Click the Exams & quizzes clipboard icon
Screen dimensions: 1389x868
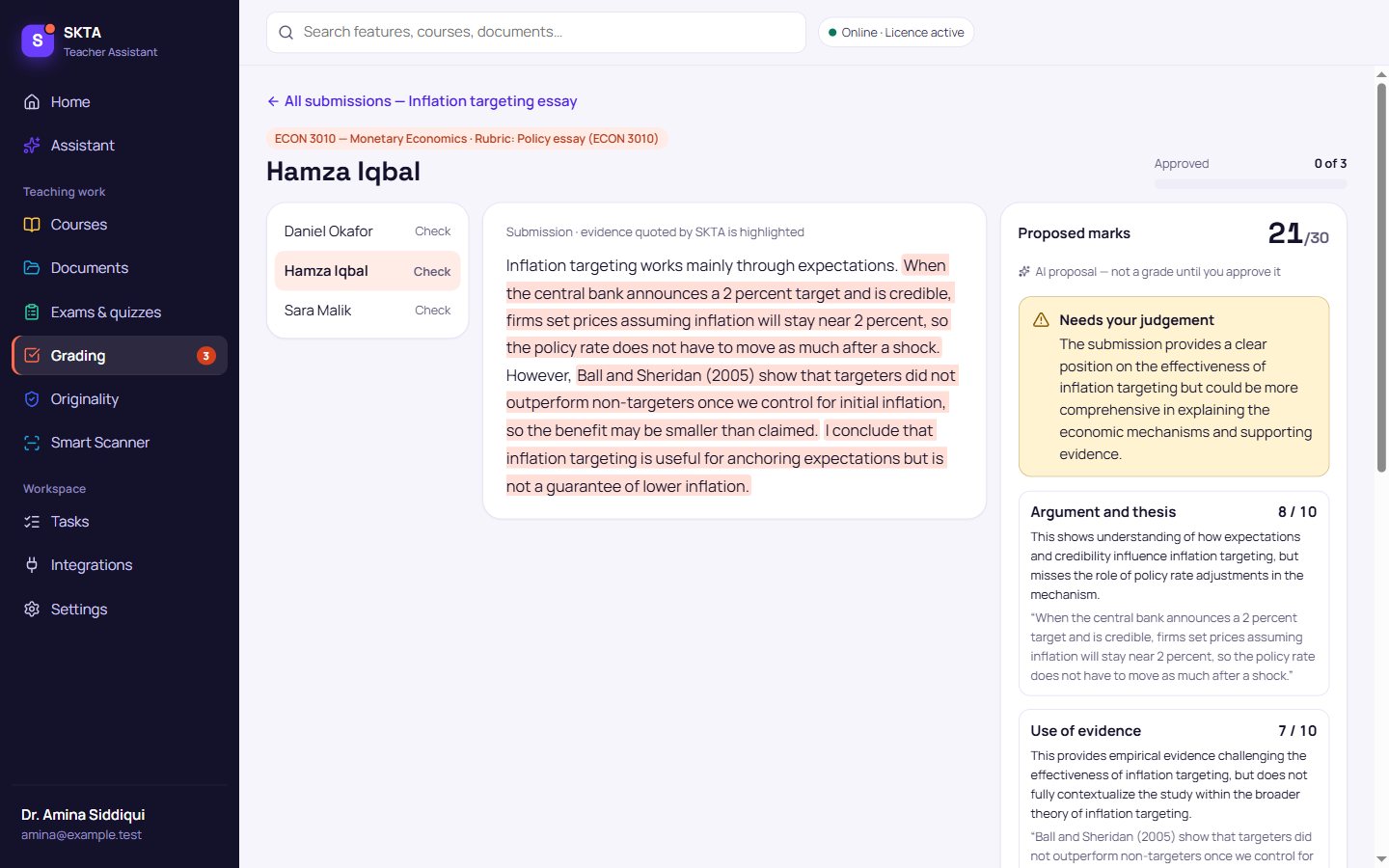pos(32,312)
